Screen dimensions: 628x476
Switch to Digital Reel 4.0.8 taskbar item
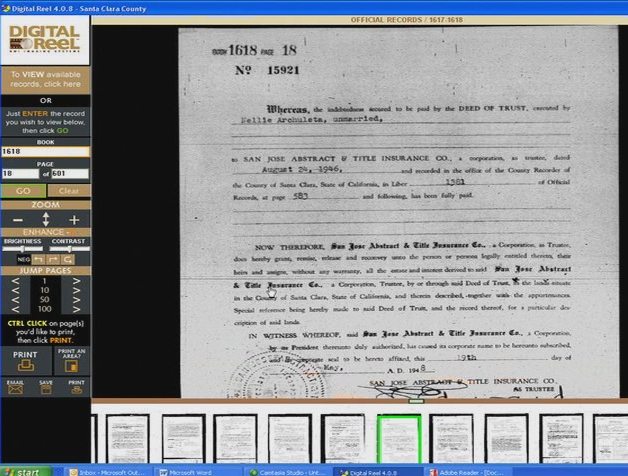click(376, 472)
